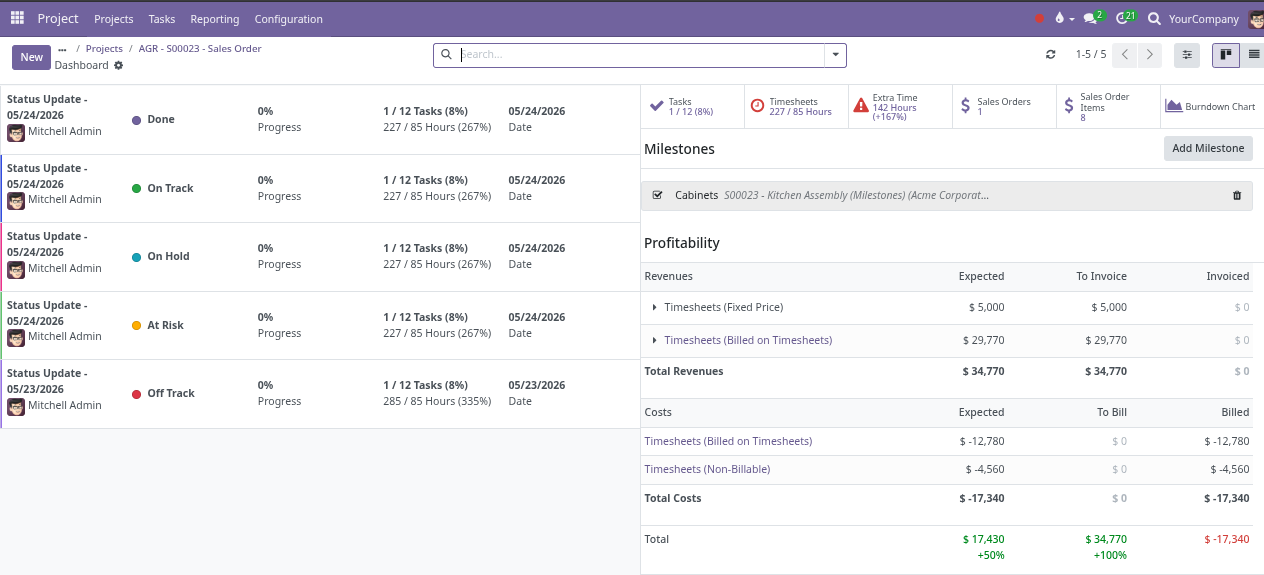The height and width of the screenshot is (575, 1264).
Task: Open the Done status update row title
Action: coord(47,107)
